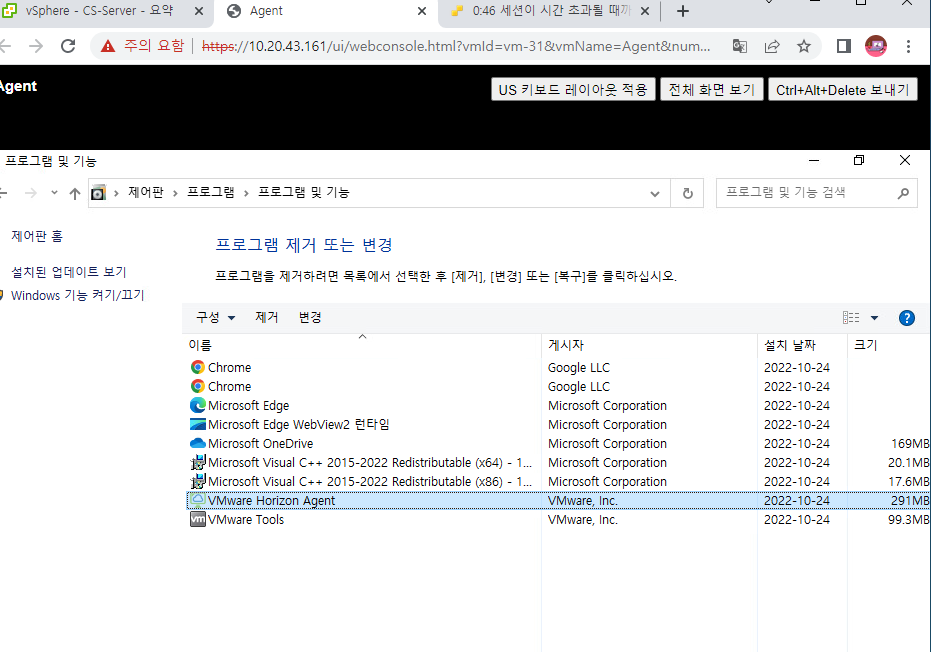The image size is (931, 652).
Task: Click the URL address field
Action: (455, 46)
